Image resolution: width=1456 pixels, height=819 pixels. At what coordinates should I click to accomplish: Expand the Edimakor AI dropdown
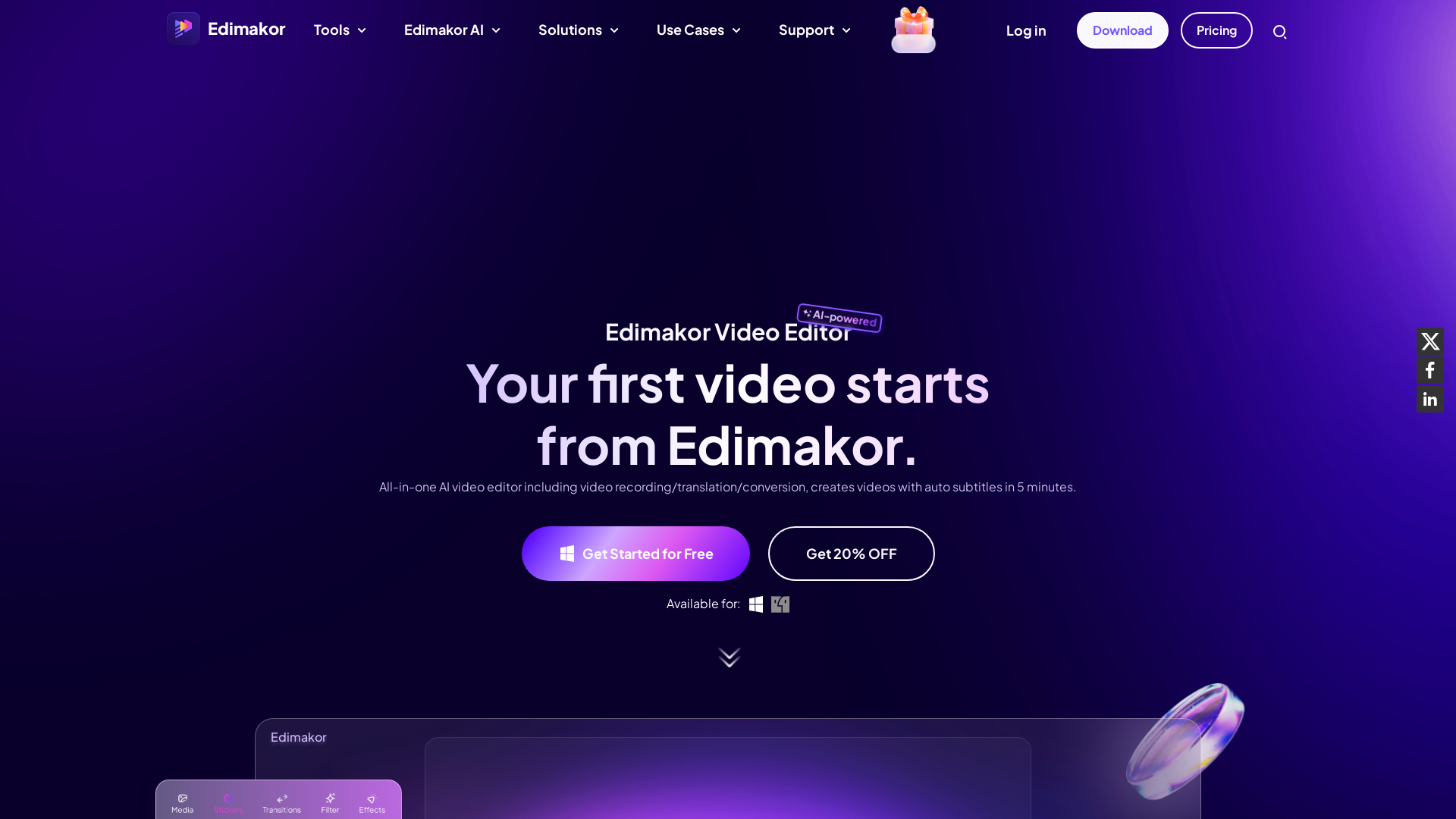pyautogui.click(x=452, y=30)
